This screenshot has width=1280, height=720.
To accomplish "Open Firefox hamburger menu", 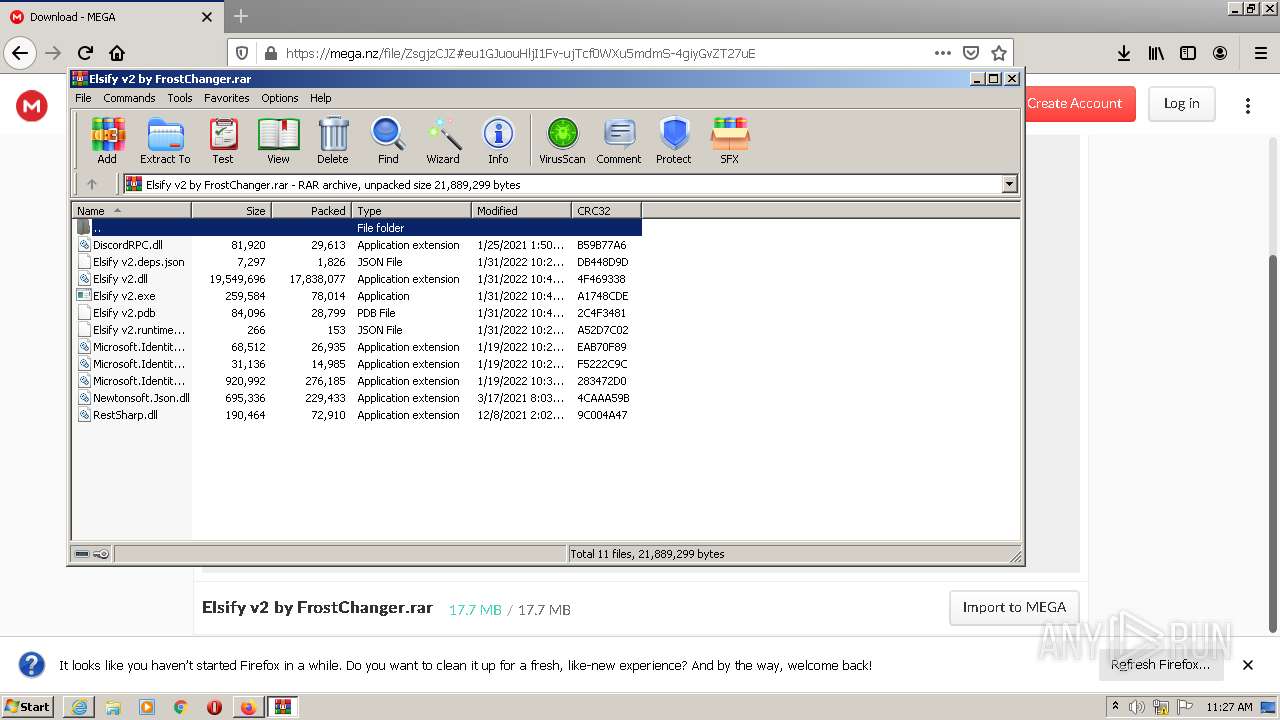I will 1260,53.
